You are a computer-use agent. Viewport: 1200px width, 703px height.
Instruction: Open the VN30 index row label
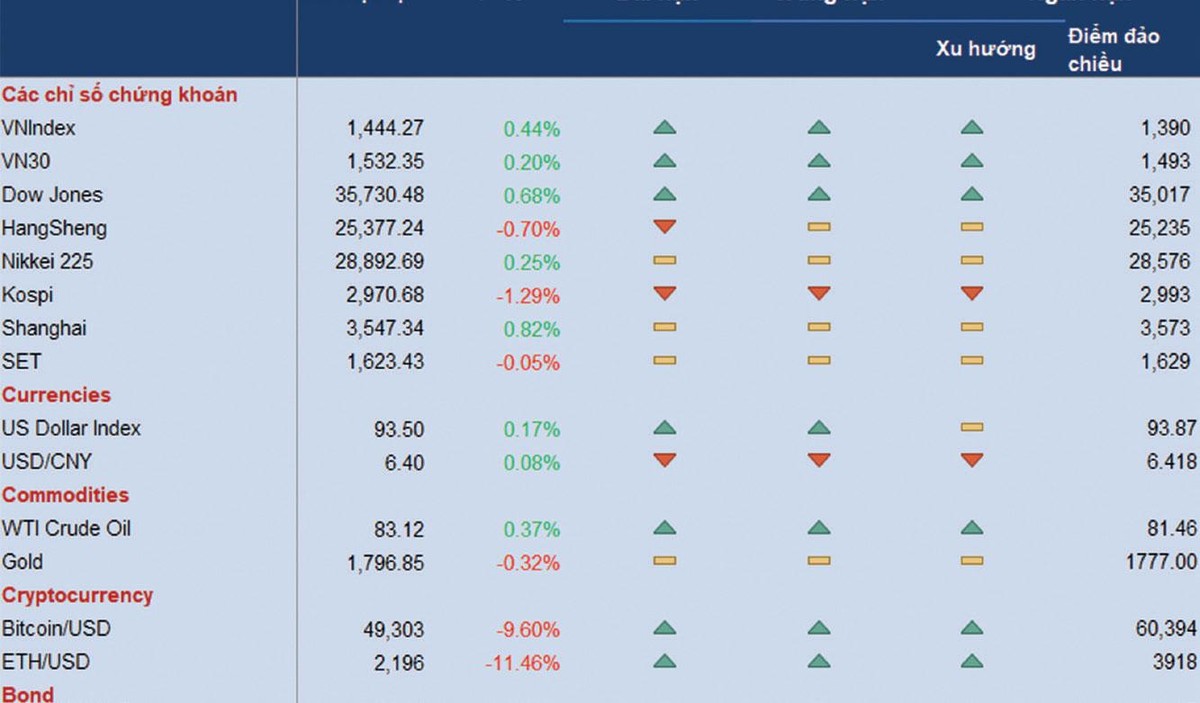(28, 162)
